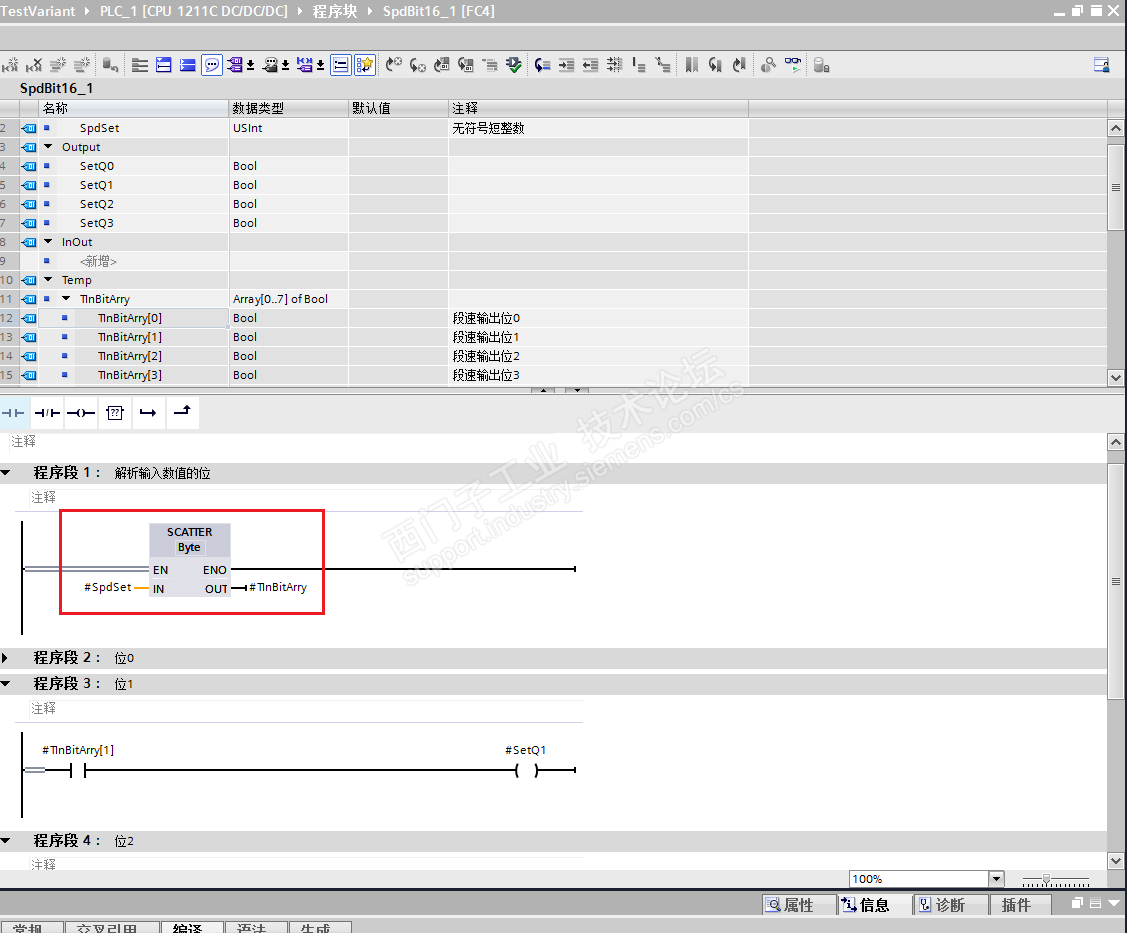Click the reset start values icon
Screen dimensions: 1127x933
(x=110, y=65)
